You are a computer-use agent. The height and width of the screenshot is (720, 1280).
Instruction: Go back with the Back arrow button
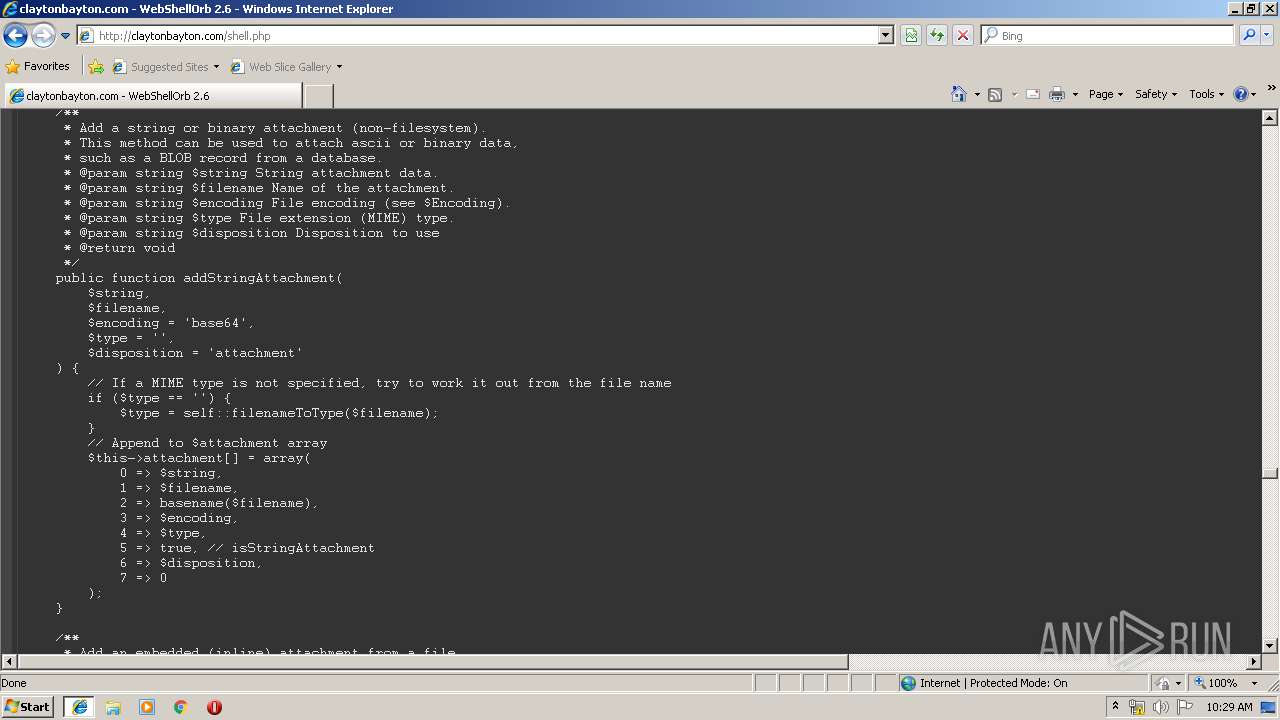coord(15,36)
